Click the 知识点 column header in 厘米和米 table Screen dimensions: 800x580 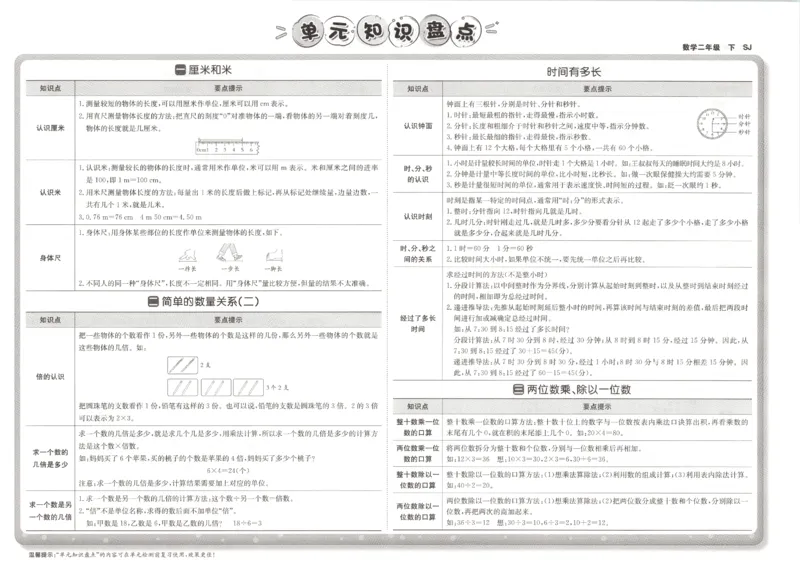coord(51,88)
